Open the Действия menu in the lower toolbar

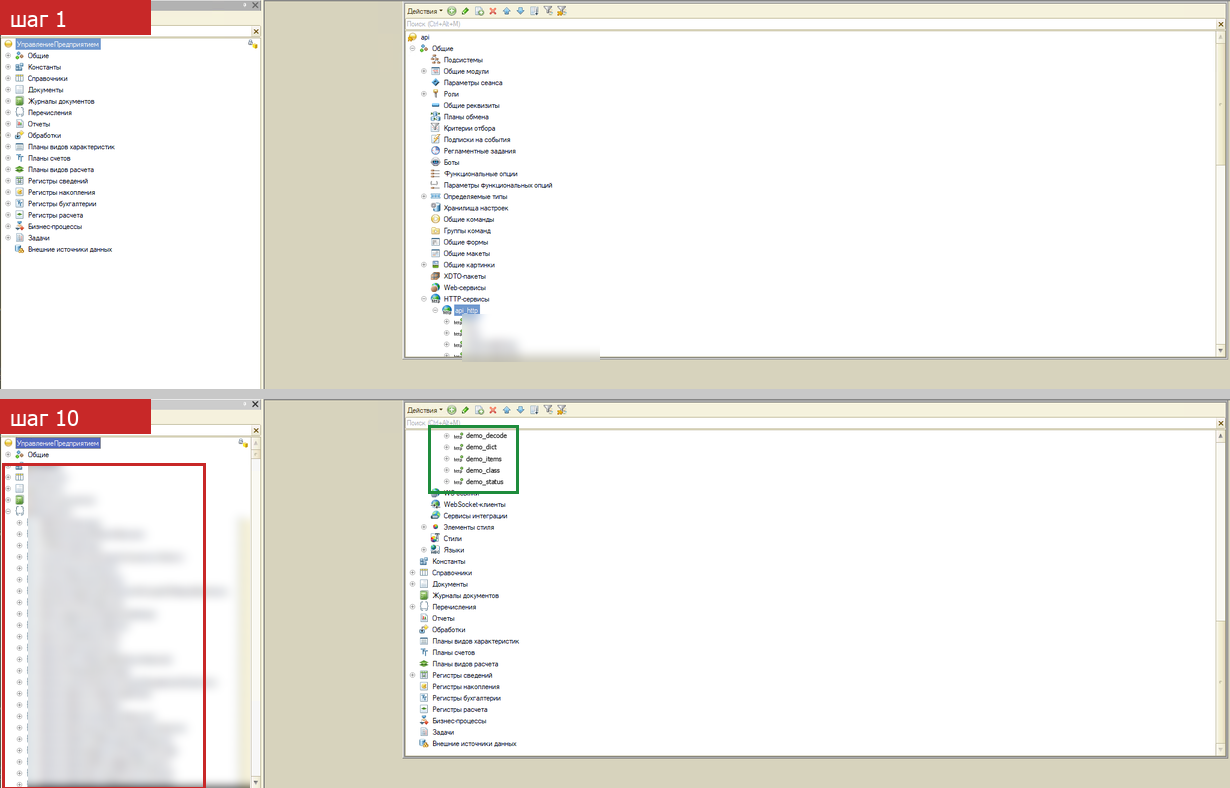pos(425,410)
